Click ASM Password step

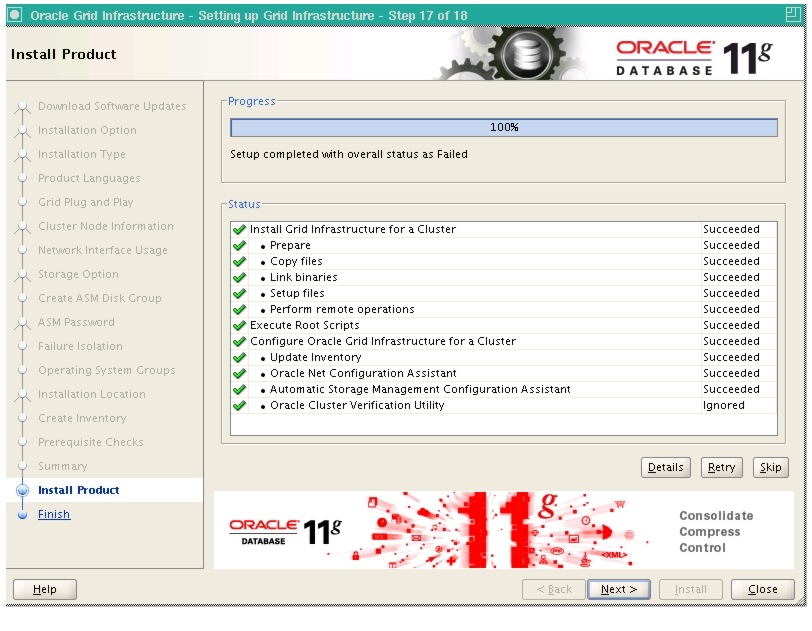pos(76,322)
